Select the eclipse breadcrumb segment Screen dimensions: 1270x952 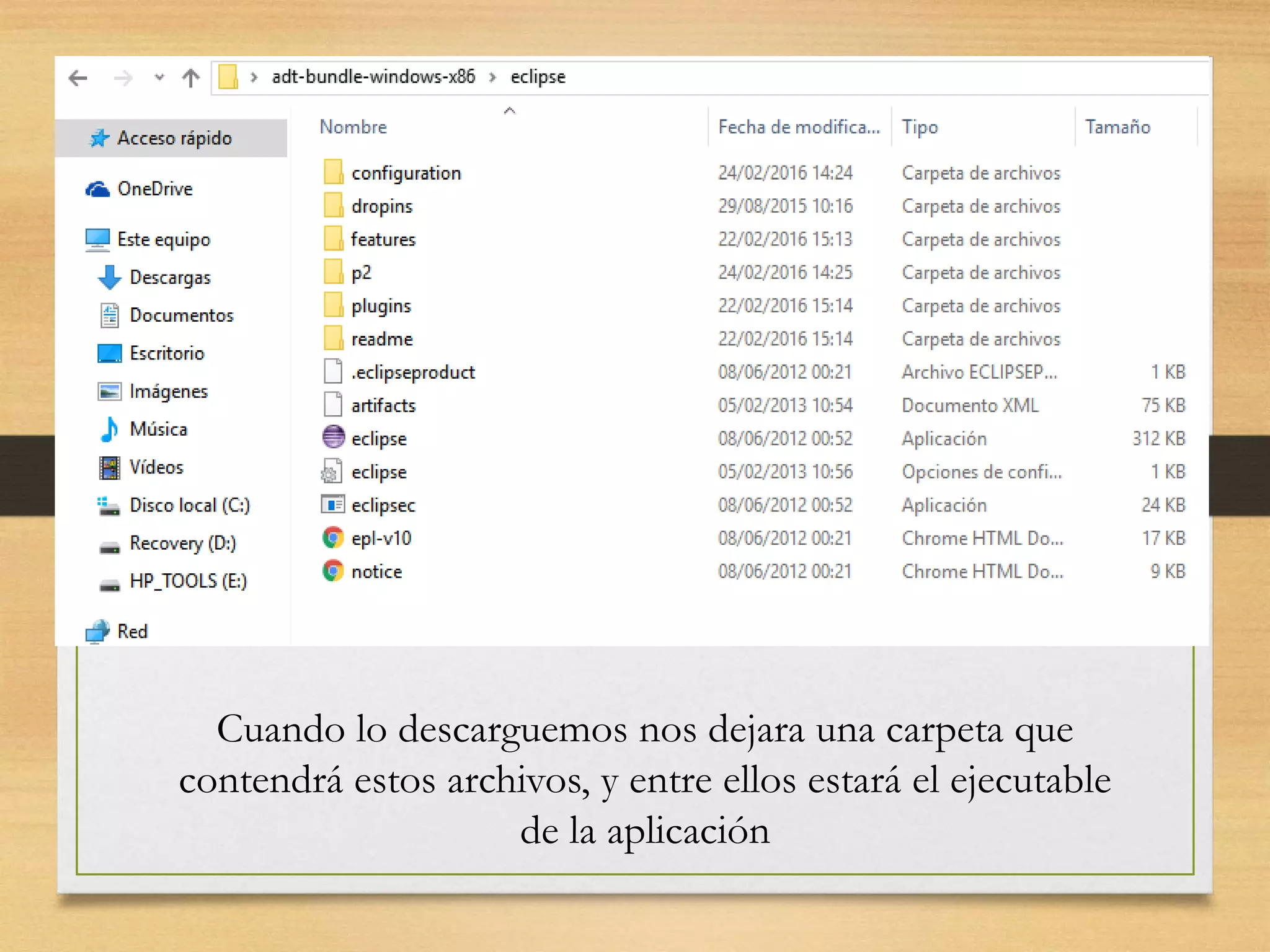538,77
